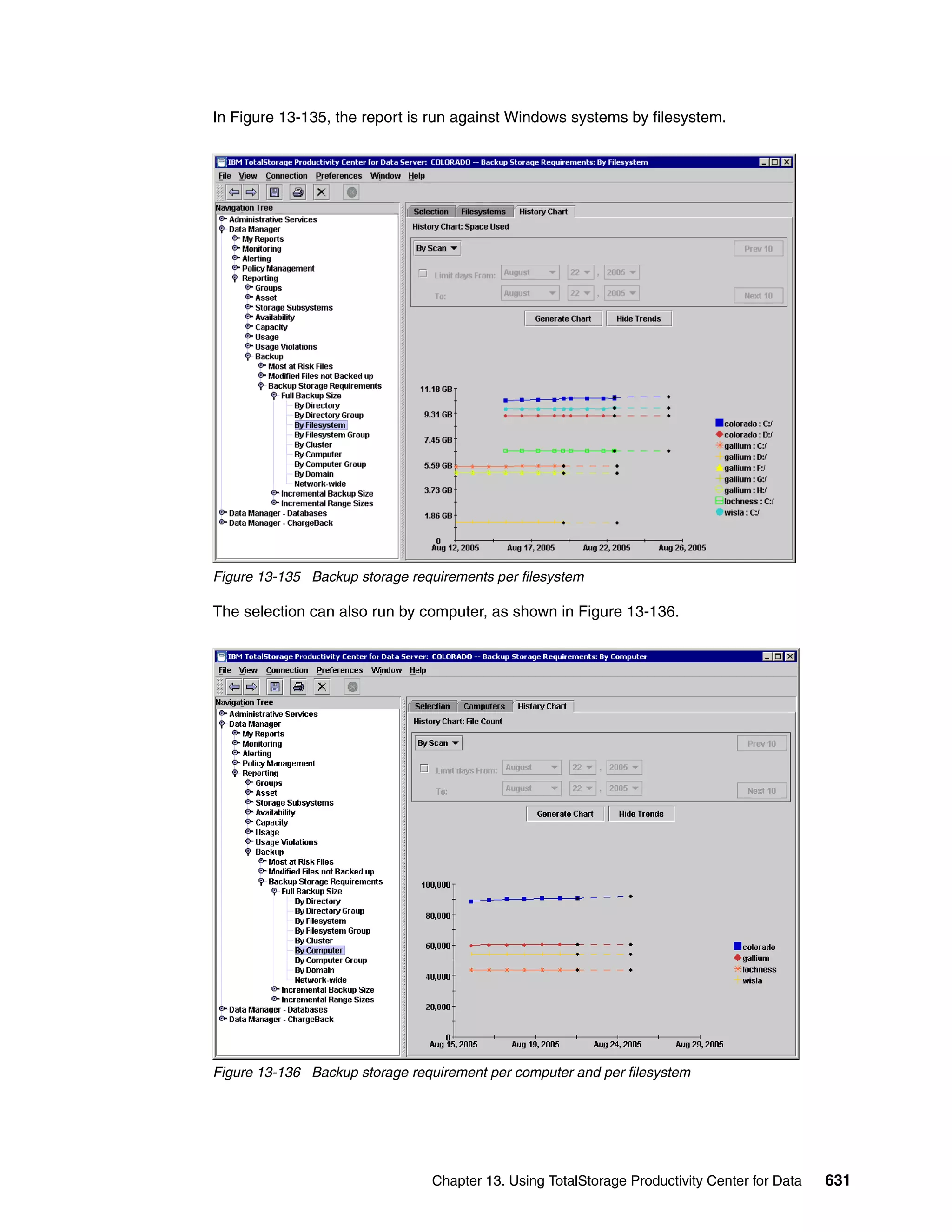The height and width of the screenshot is (1232, 952).
Task: Expand Data Manager - Databases node in By Filesystem window
Action: 222,513
